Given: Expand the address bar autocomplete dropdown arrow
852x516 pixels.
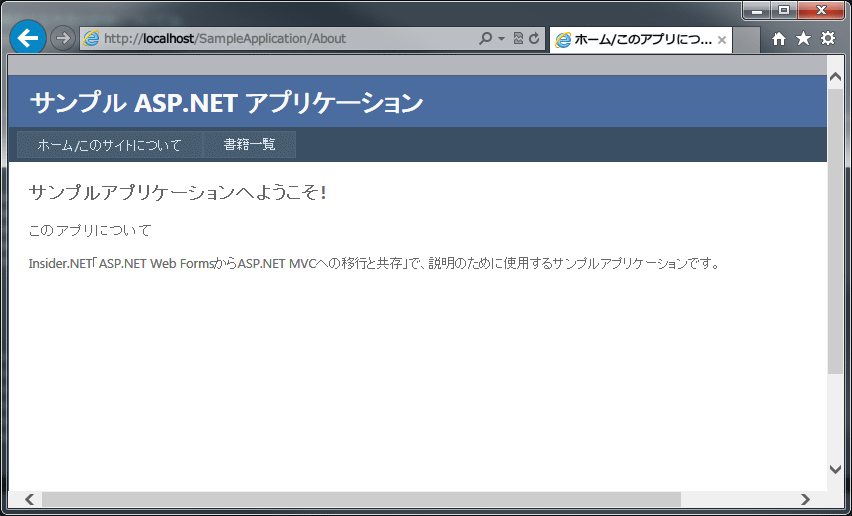Looking at the screenshot, I should pos(501,39).
